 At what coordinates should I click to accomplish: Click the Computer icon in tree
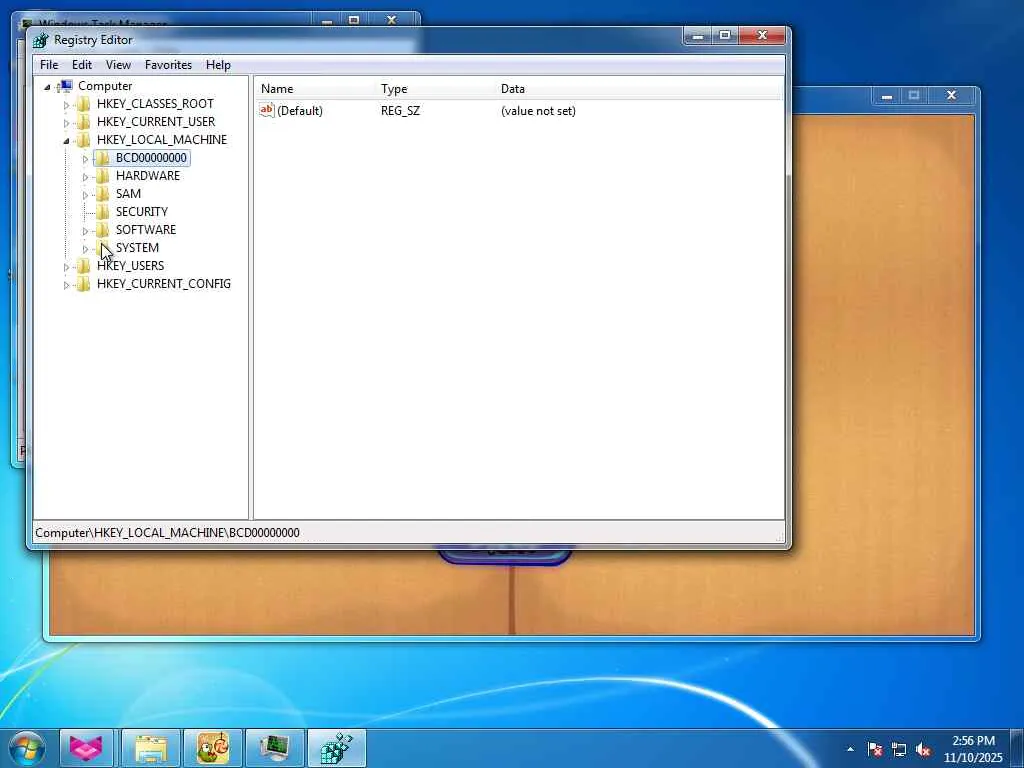65,86
